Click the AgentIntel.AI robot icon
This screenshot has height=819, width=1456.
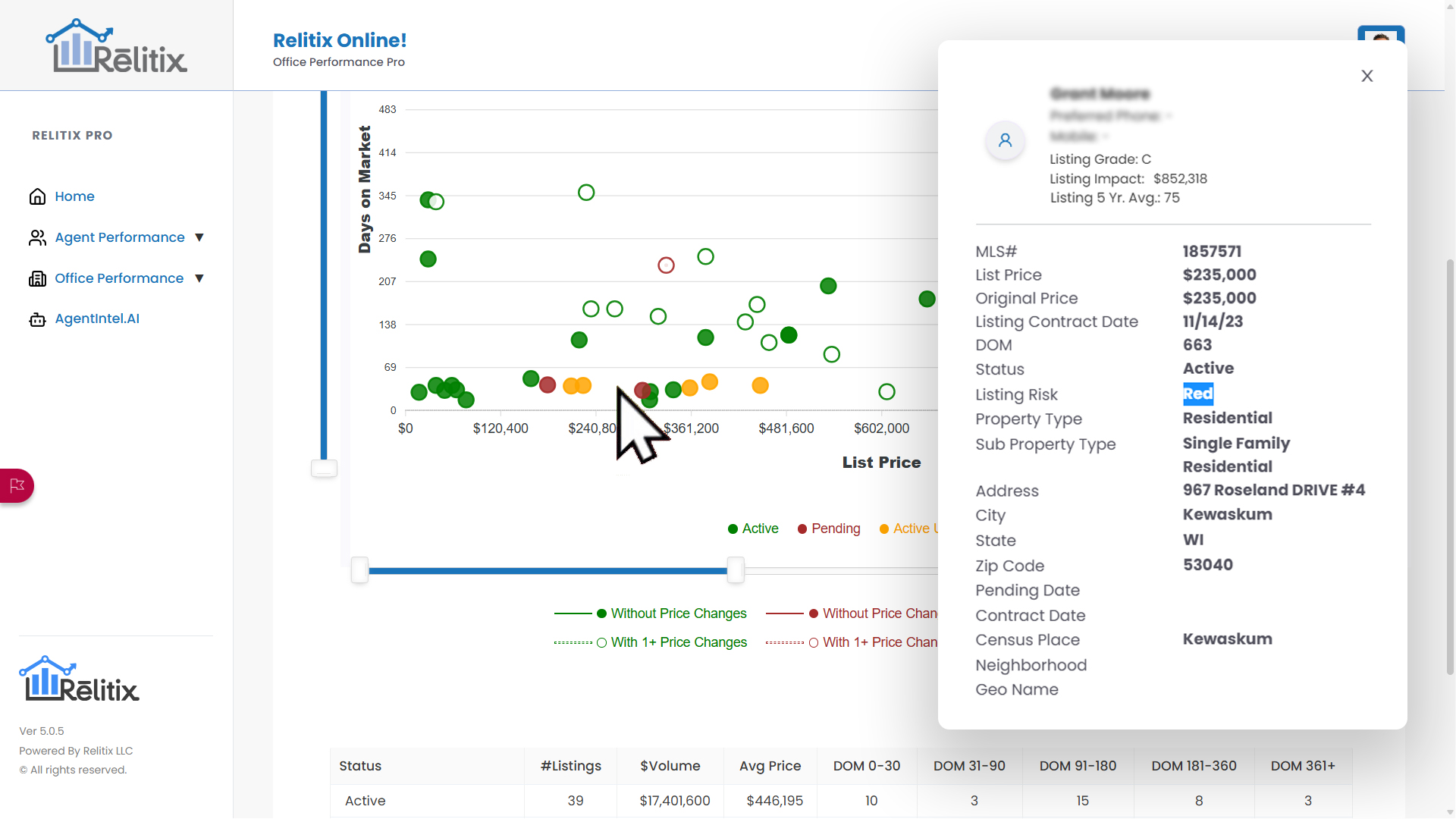(37, 320)
